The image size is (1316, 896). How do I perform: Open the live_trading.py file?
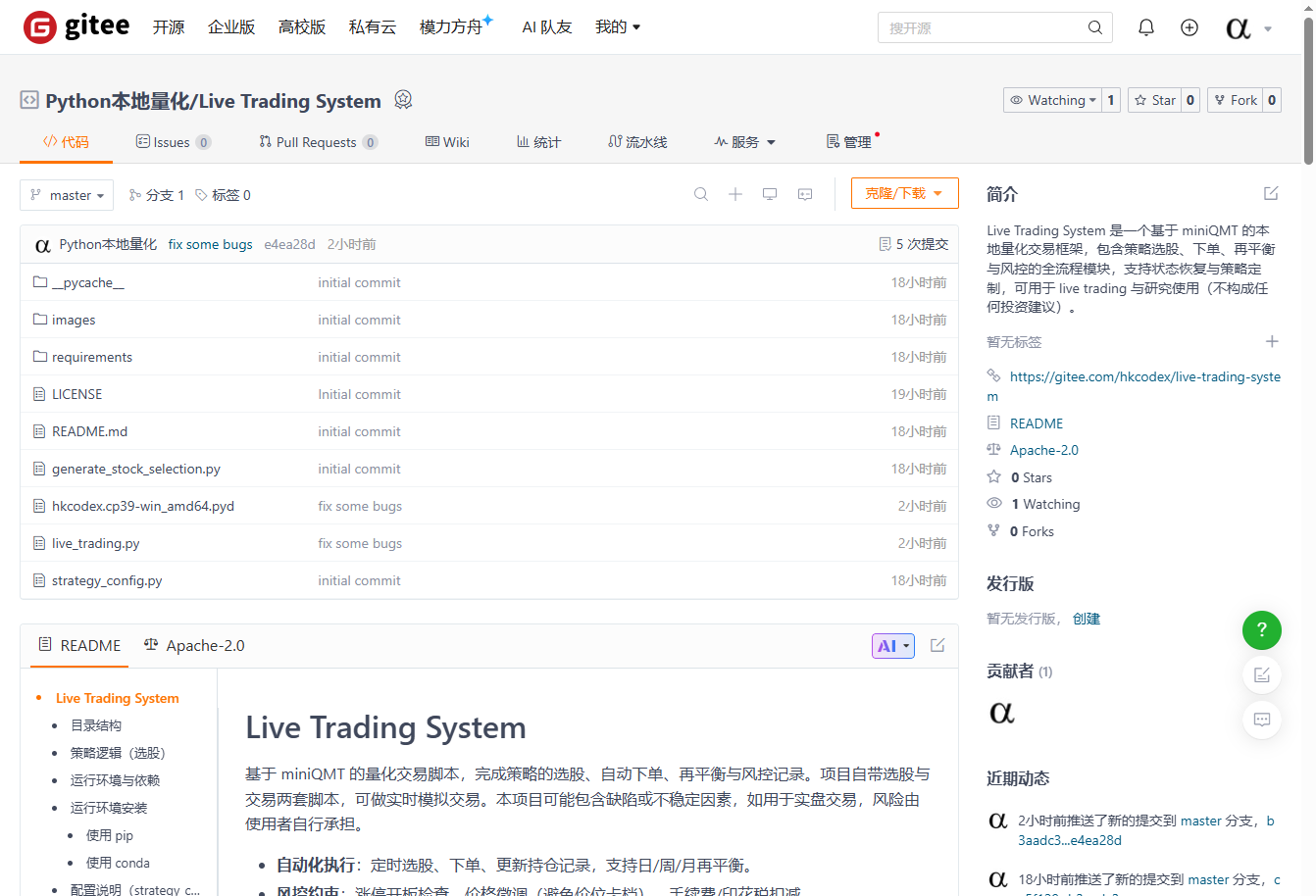coord(95,543)
